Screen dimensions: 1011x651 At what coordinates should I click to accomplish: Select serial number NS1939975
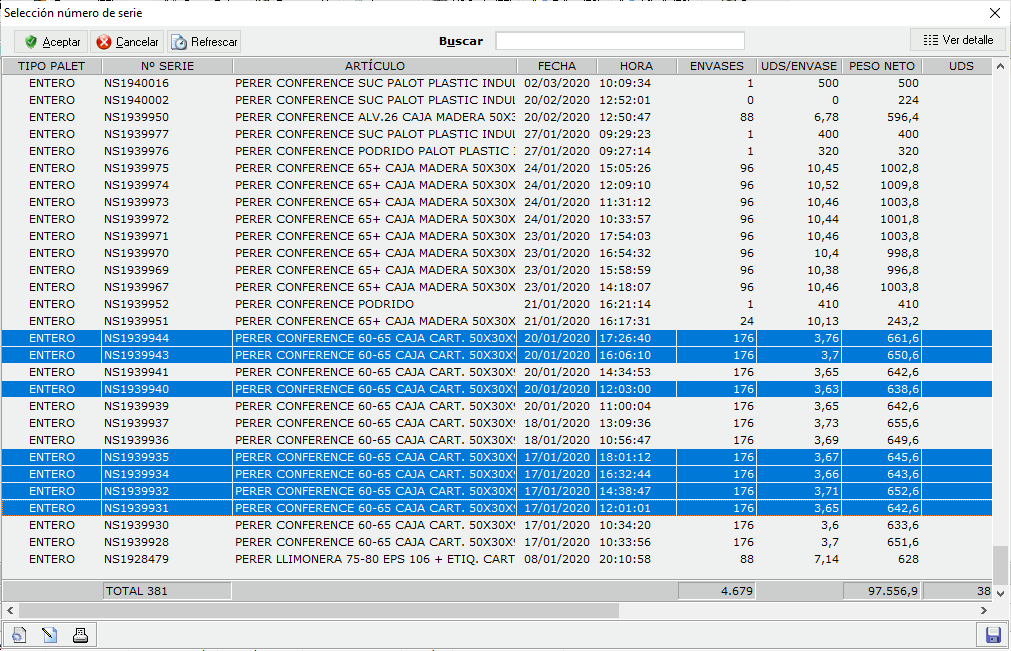pyautogui.click(x=136, y=168)
